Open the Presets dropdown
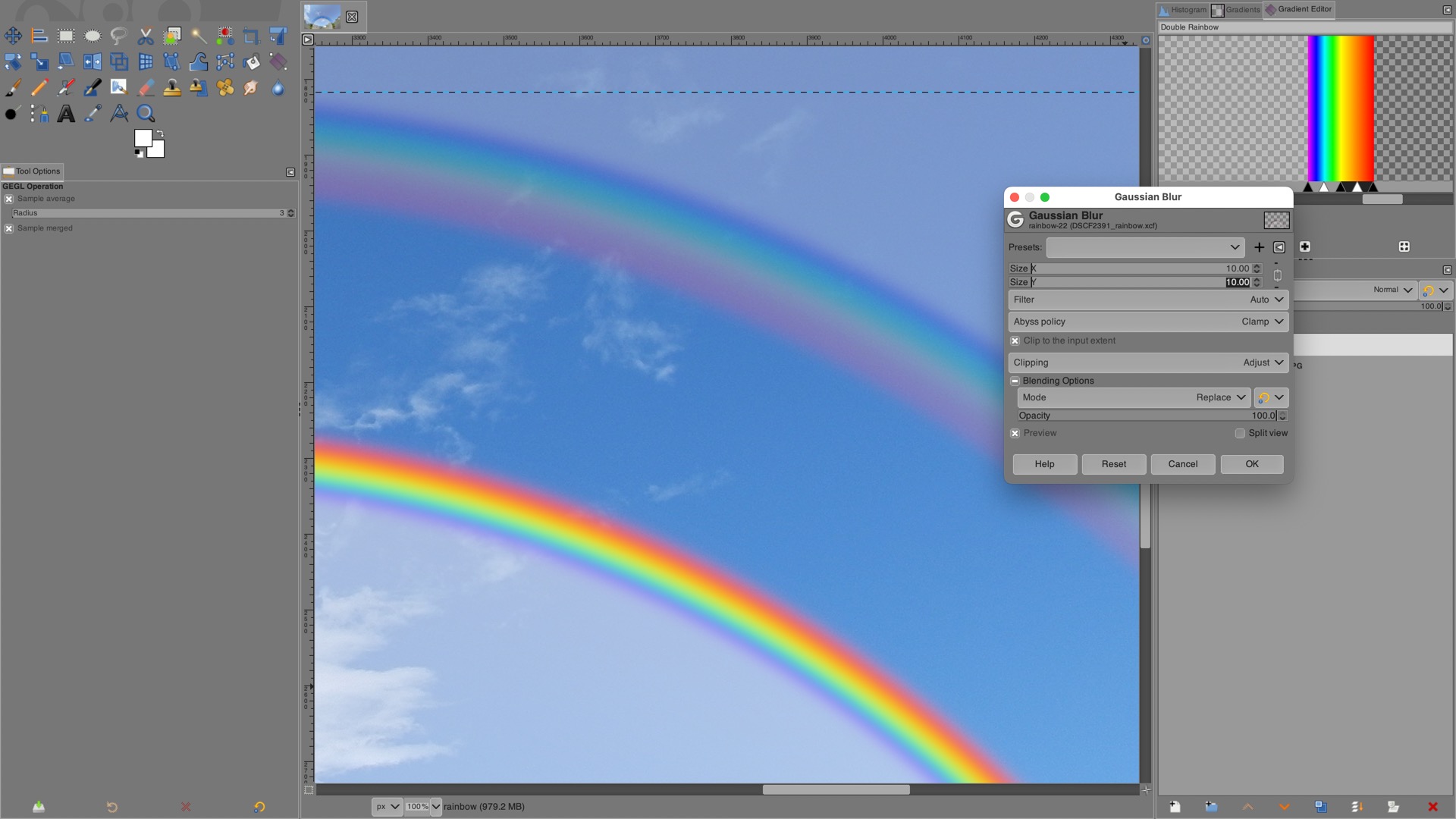1456x819 pixels. coord(1145,247)
